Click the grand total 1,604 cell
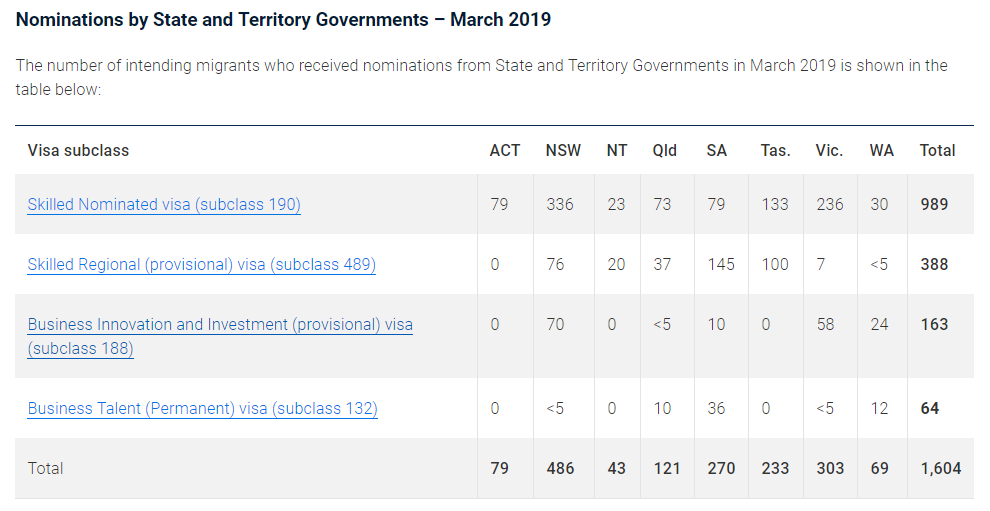Image resolution: width=990 pixels, height=511 pixels. 940,468
